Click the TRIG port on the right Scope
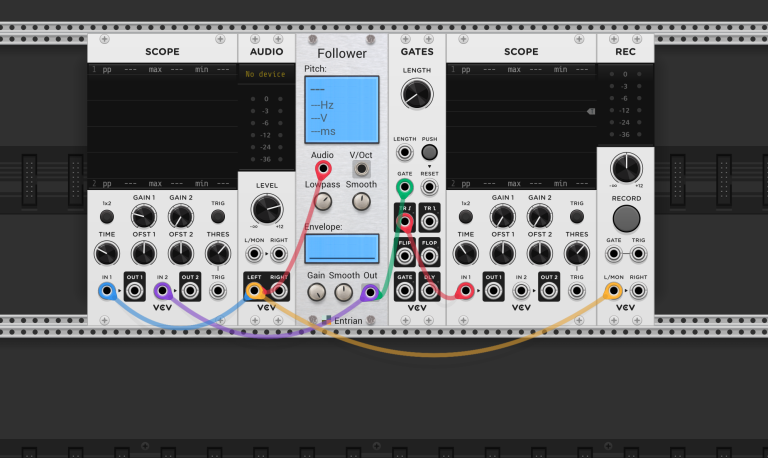Screen dimensions: 768x458 [x=577, y=291]
